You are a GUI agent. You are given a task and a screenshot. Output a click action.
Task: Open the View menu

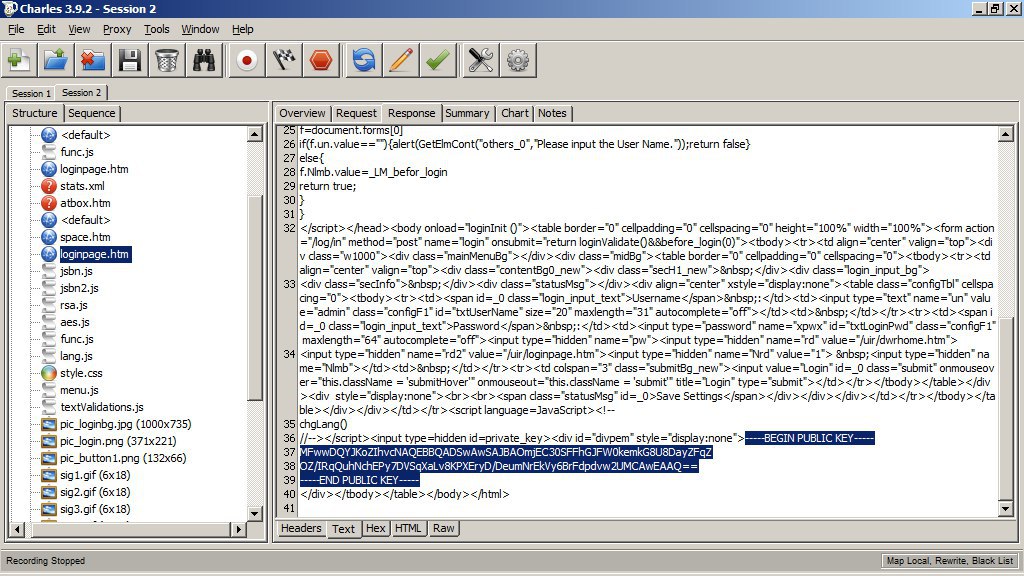coord(79,29)
